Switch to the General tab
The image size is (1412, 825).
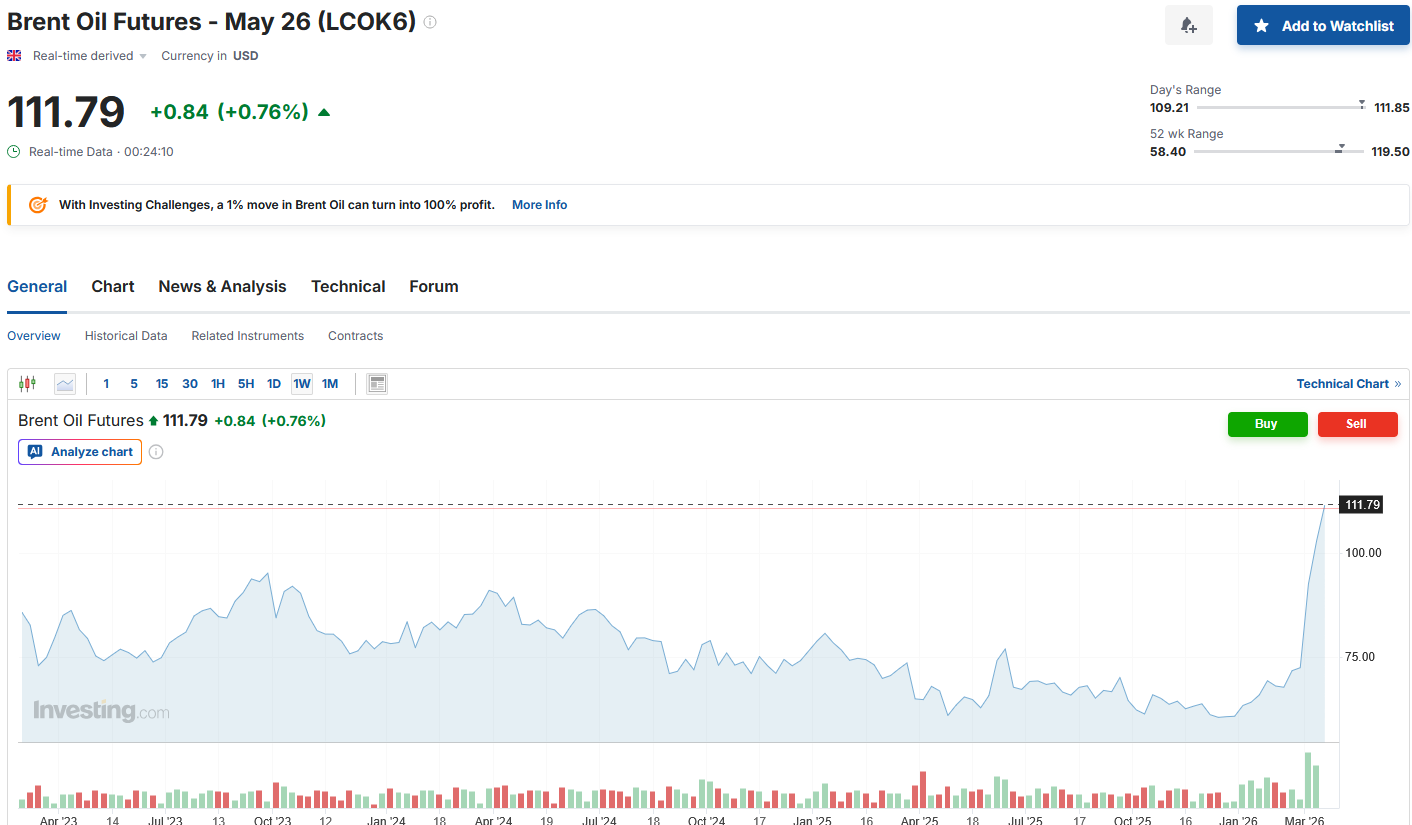(37, 287)
